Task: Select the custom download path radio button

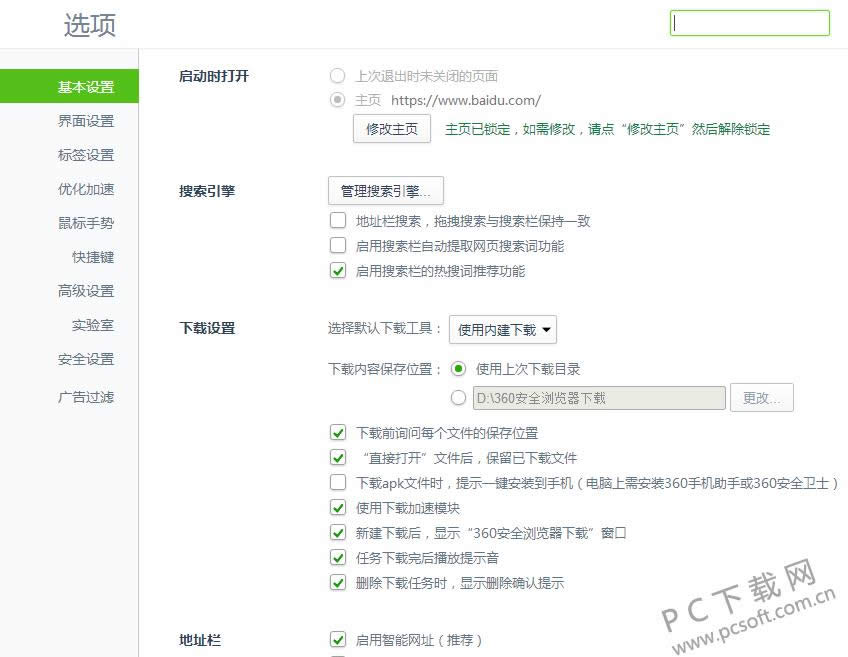Action: coord(459,398)
